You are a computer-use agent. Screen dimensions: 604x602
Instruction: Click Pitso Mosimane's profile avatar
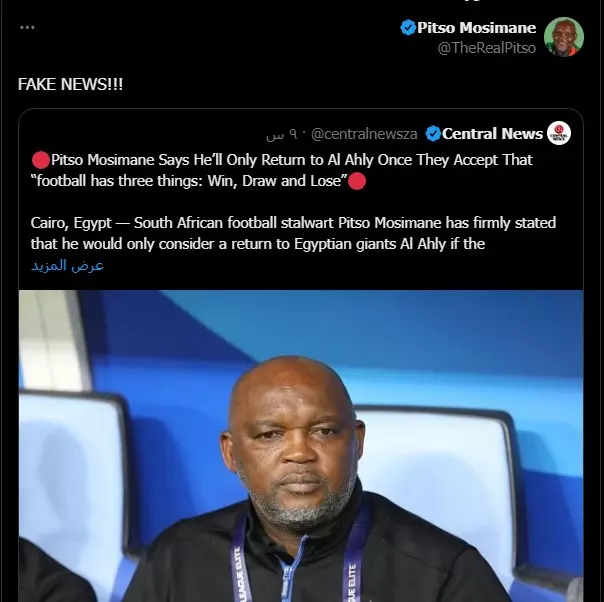564,37
